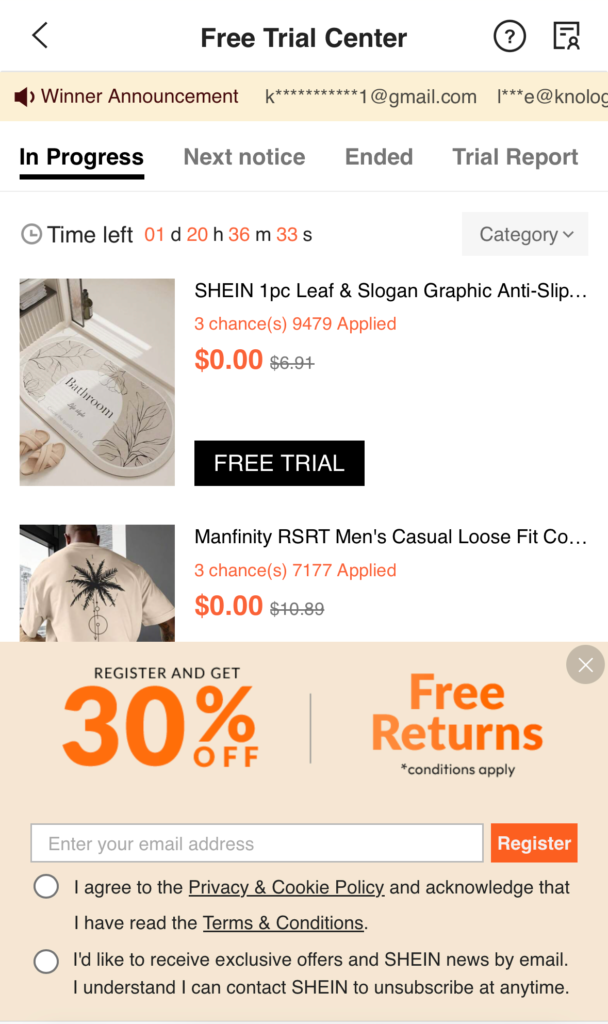Image resolution: width=608 pixels, height=1024 pixels.
Task: Click the orange Register button
Action: [534, 842]
